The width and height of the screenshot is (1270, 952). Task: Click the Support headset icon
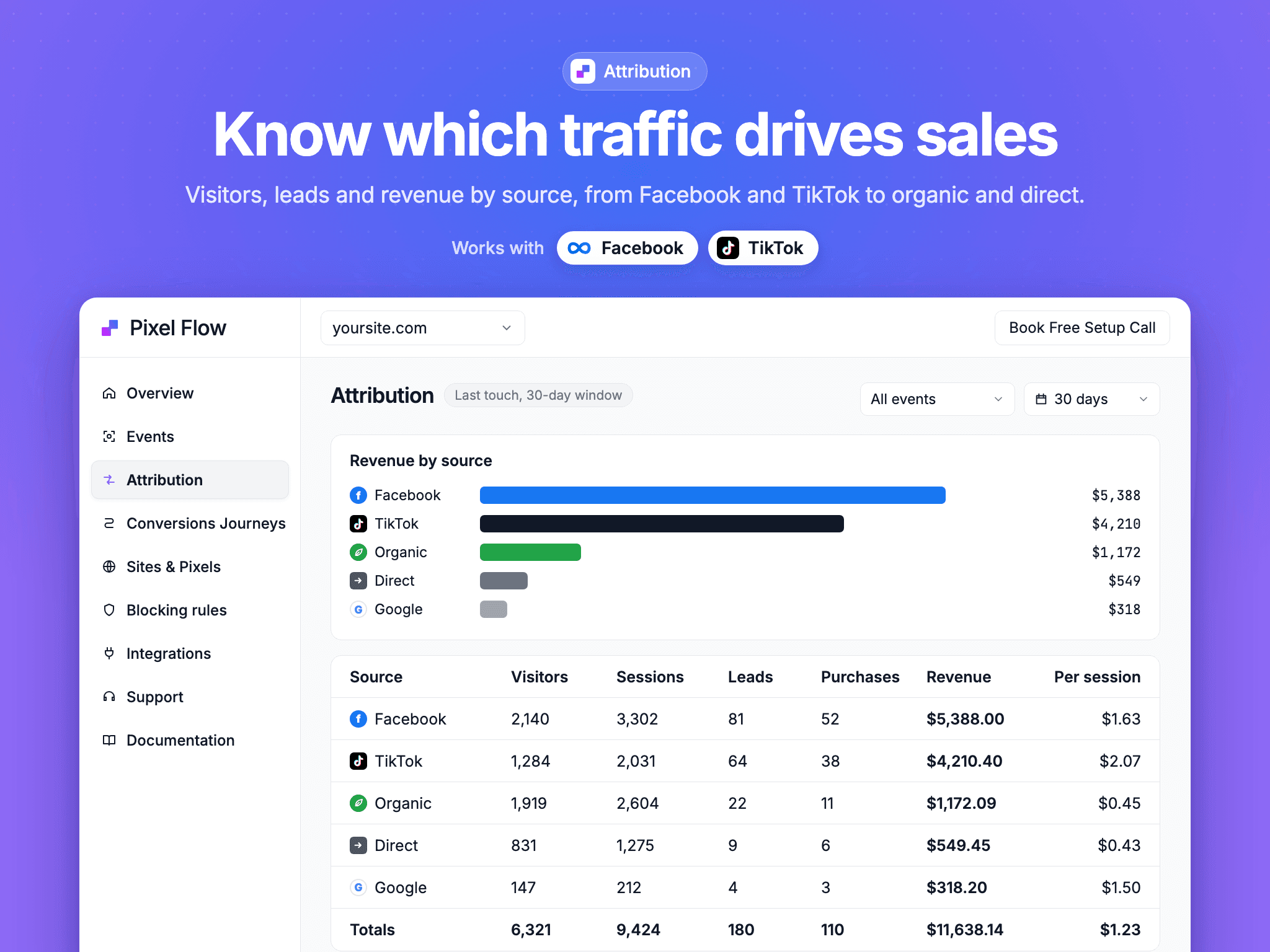[x=109, y=697]
